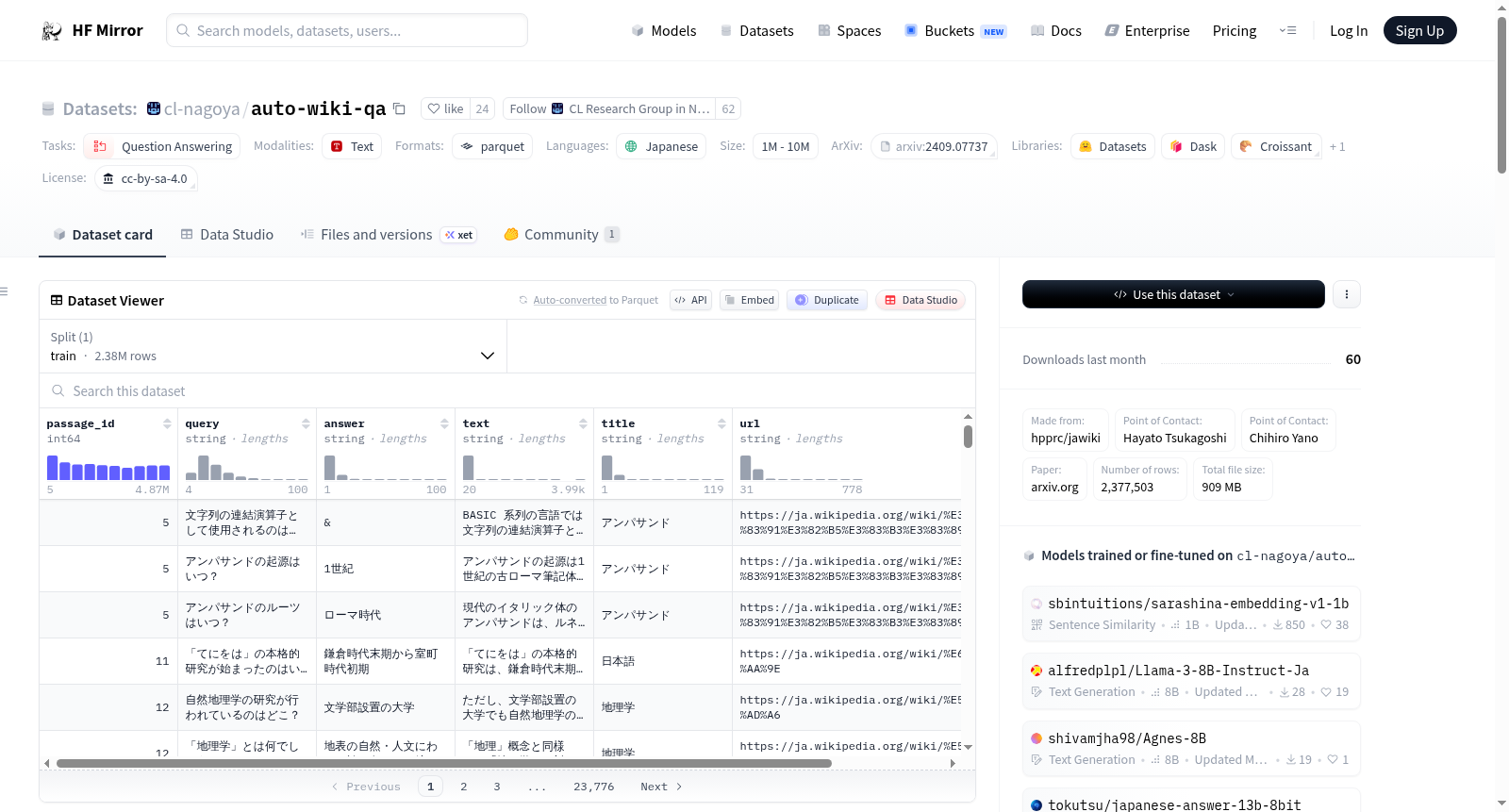Sort the passage_id column using its sort icon
This screenshot has height=812, width=1509.
tap(167, 423)
